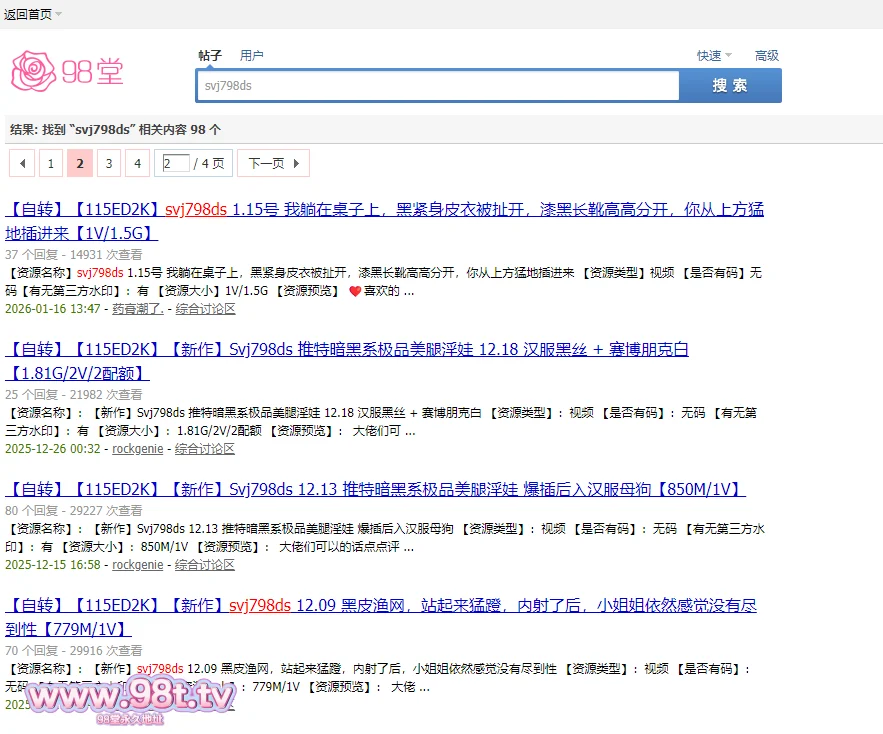Go to page 3 of results
This screenshot has height=734, width=883.
[x=108, y=162]
